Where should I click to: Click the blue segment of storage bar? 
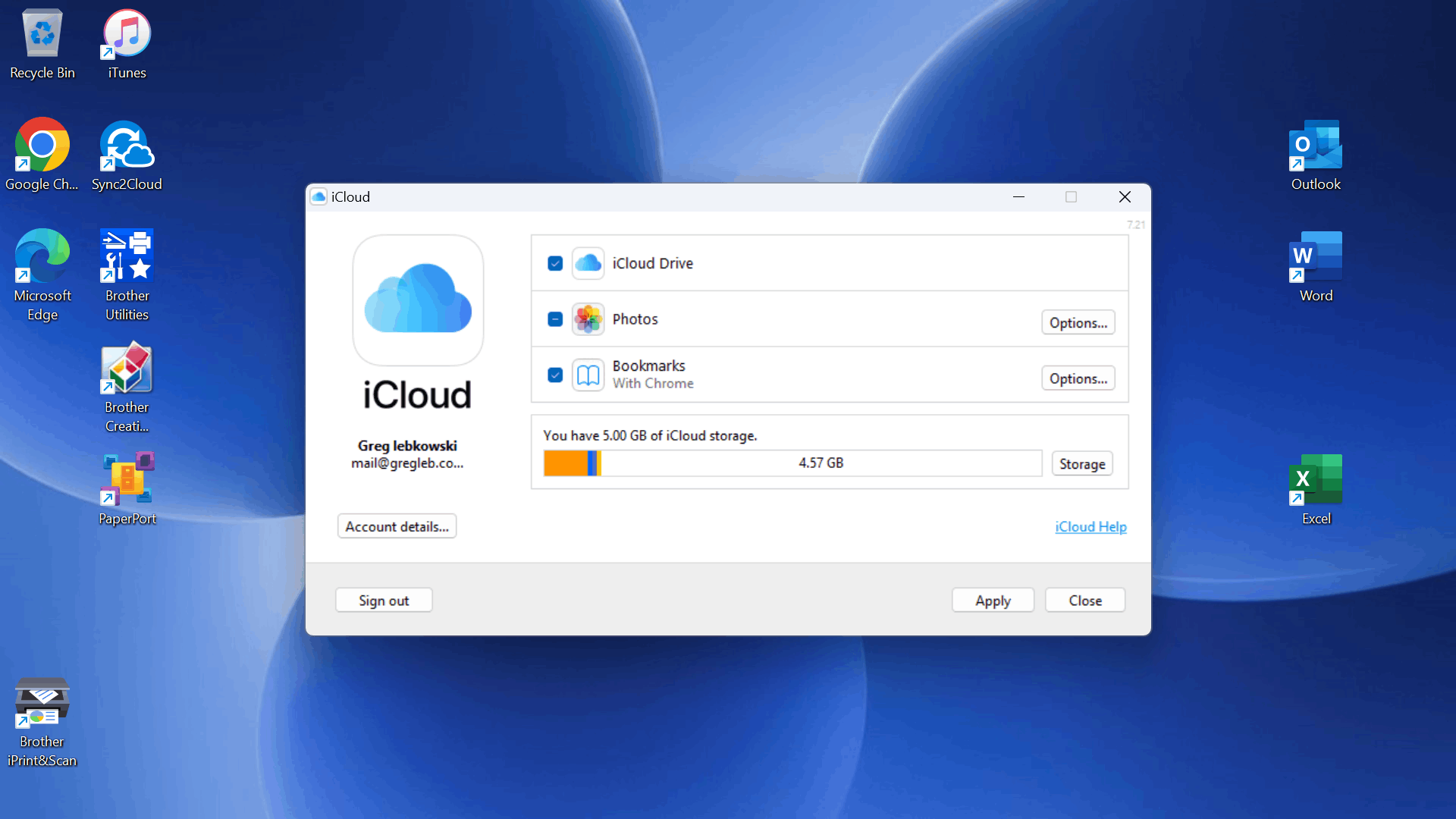pyautogui.click(x=592, y=463)
